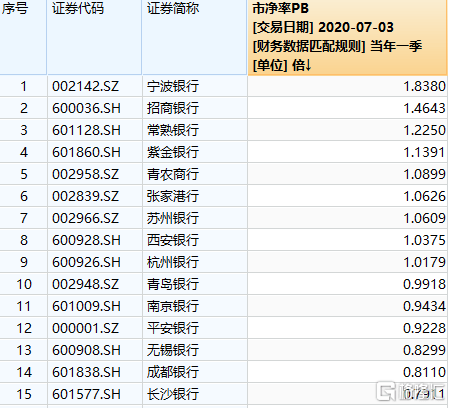Select row number 4
The image size is (451, 408).
point(23,152)
